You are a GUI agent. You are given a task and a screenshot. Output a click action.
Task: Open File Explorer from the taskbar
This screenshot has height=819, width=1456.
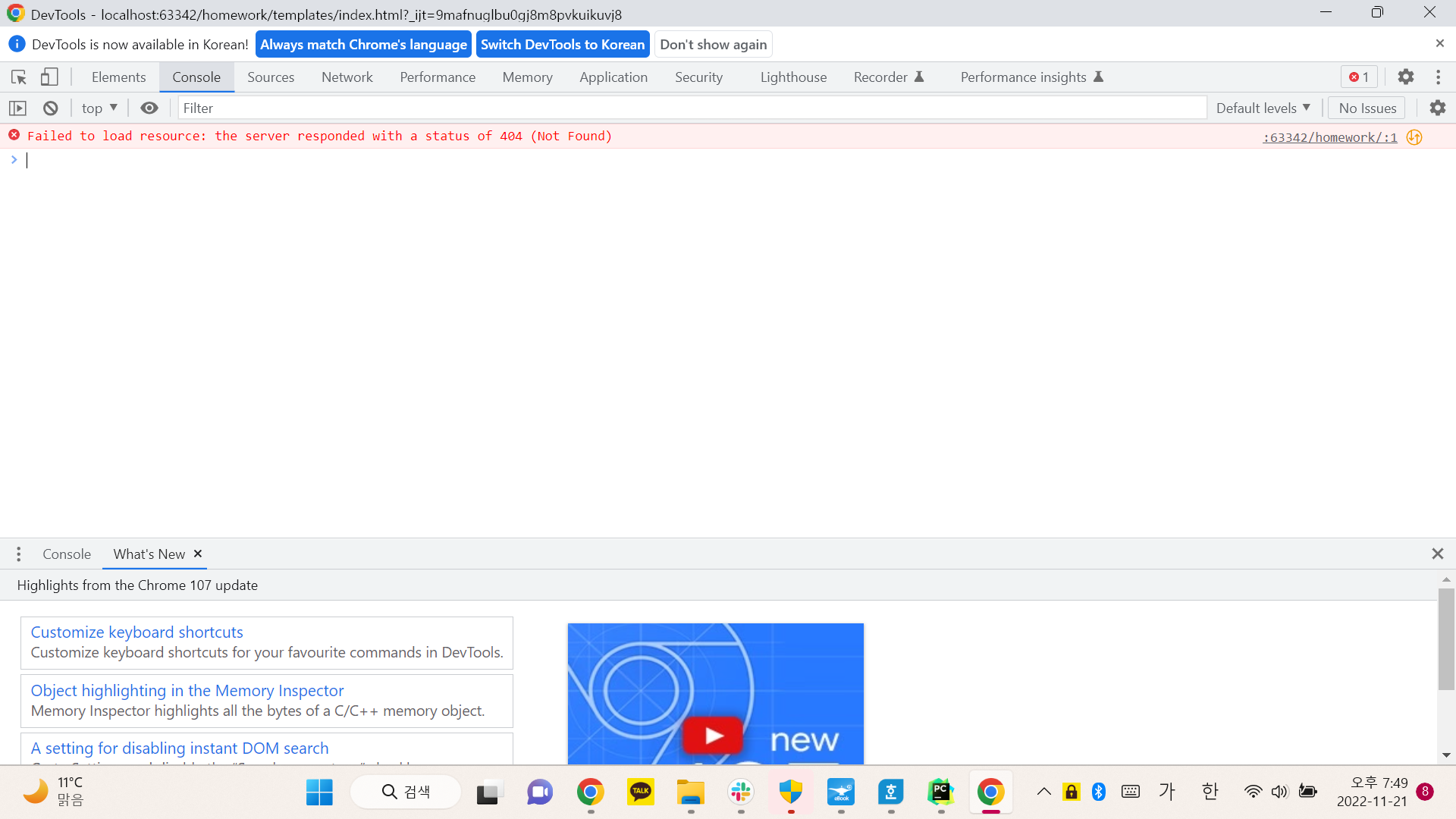[x=691, y=792]
